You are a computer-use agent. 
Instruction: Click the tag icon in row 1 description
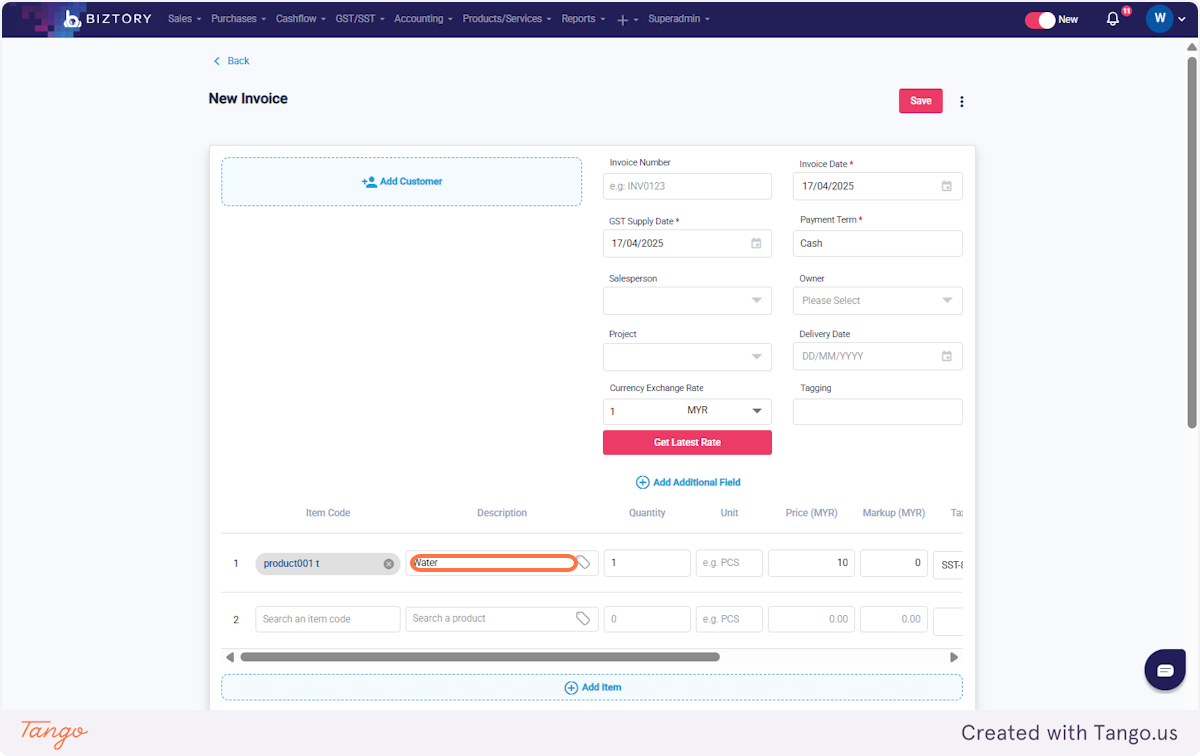[x=584, y=563]
